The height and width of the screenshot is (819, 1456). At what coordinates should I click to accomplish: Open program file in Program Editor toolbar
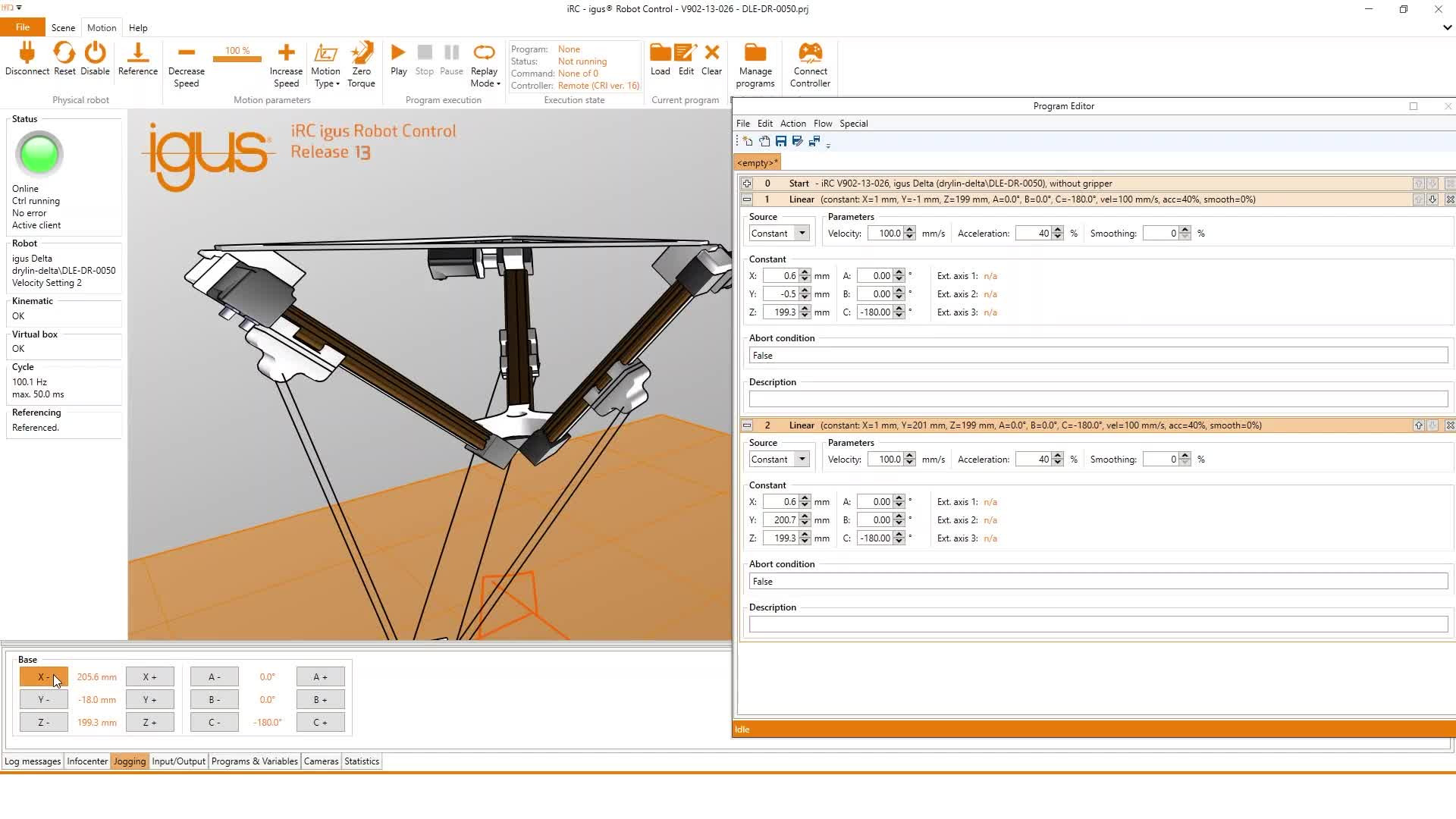coord(764,141)
